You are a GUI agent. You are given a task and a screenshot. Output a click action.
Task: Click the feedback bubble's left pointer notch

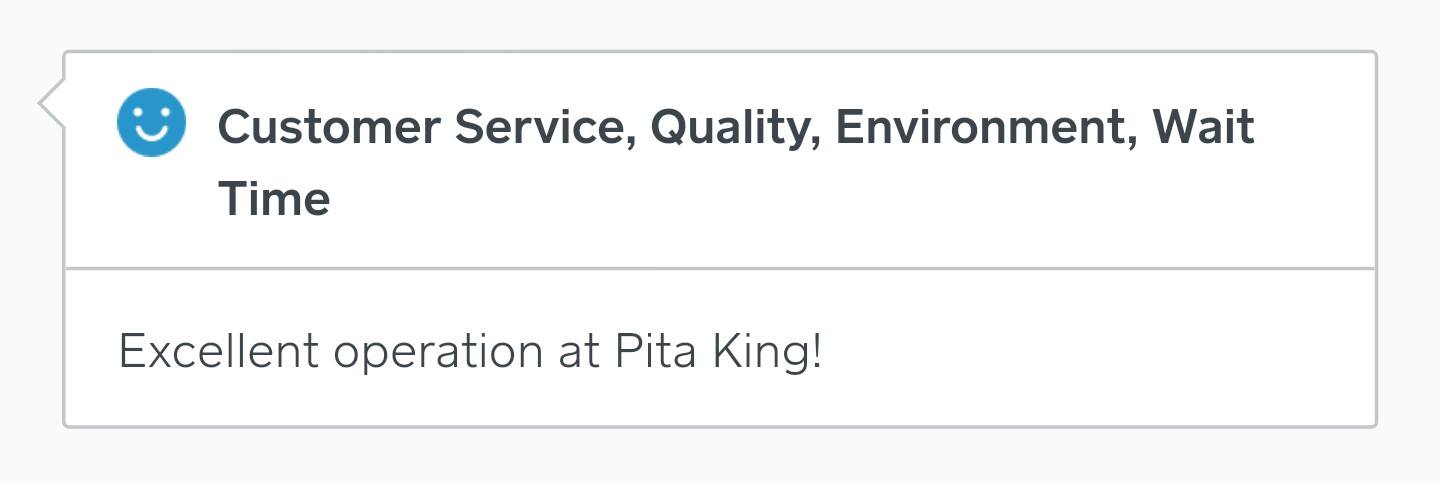50,102
